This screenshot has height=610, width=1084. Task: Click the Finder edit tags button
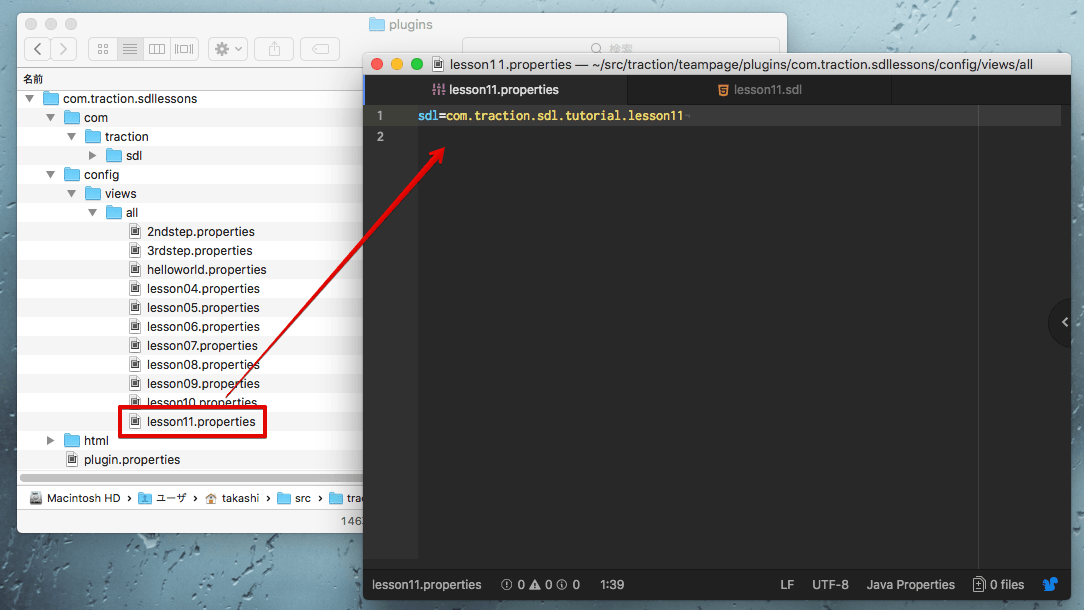320,49
